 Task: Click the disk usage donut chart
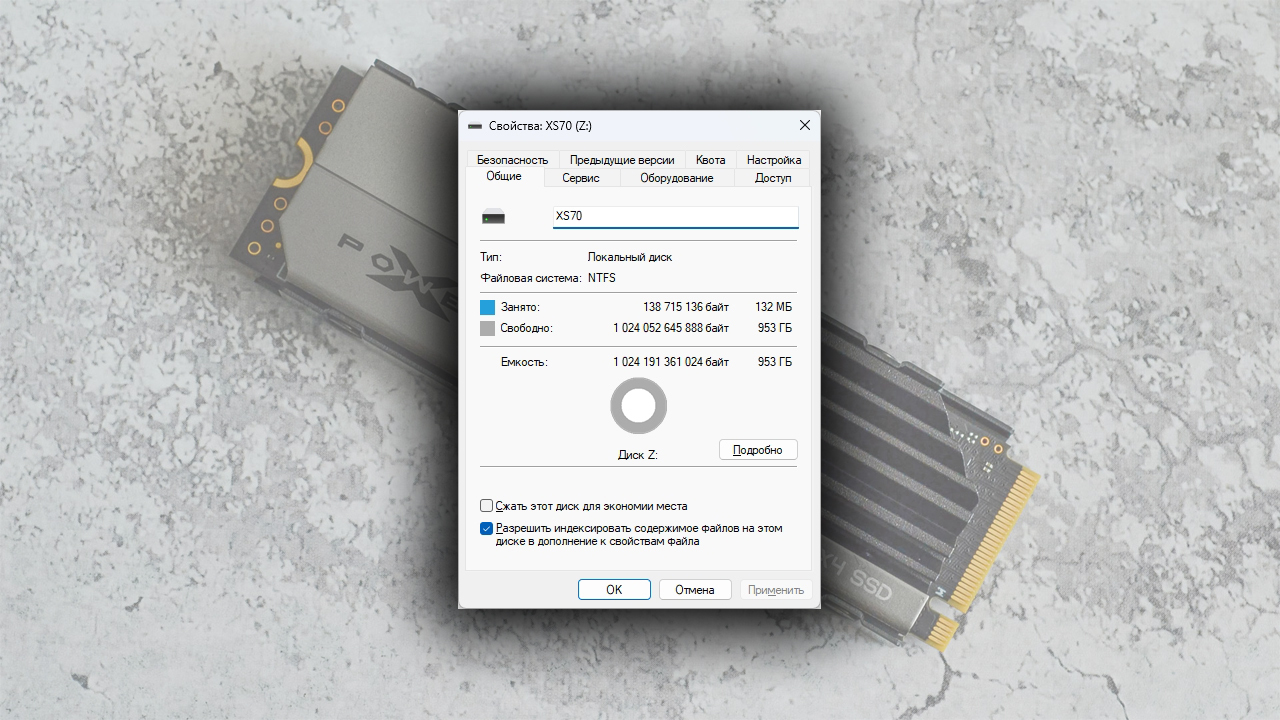[x=638, y=406]
